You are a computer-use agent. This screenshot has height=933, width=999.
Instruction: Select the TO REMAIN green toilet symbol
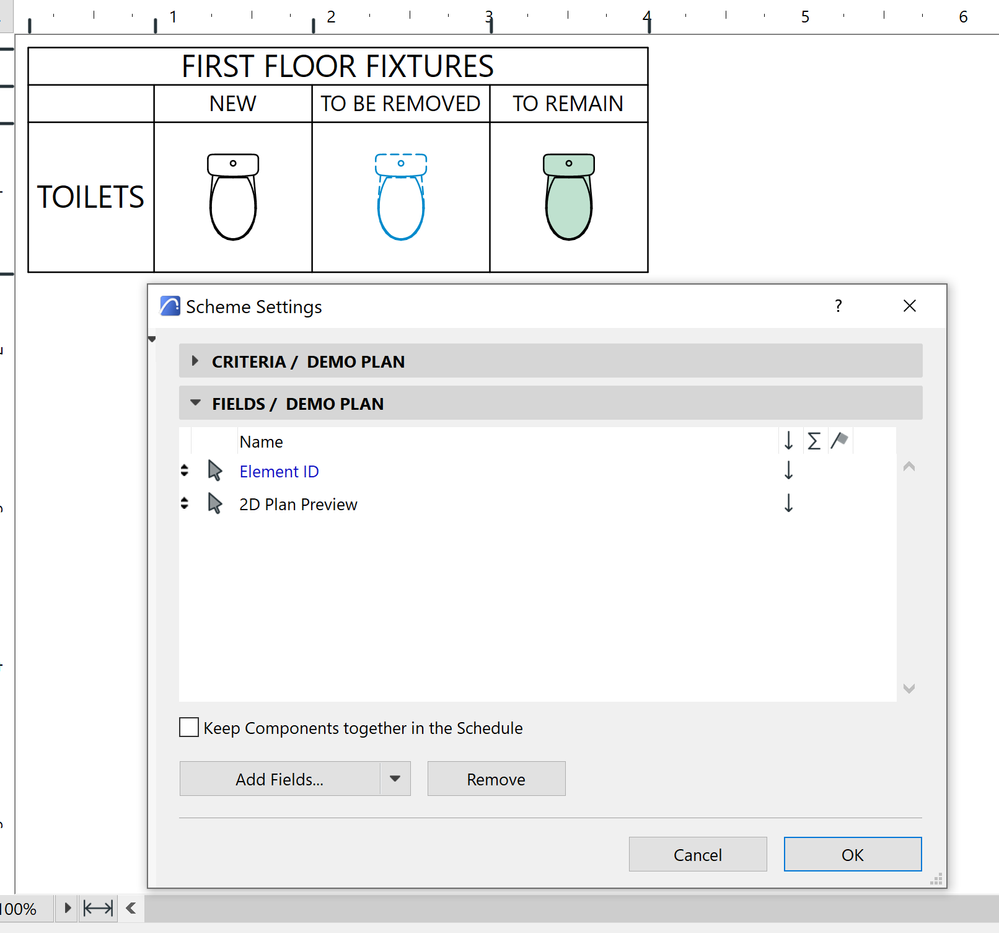[569, 196]
